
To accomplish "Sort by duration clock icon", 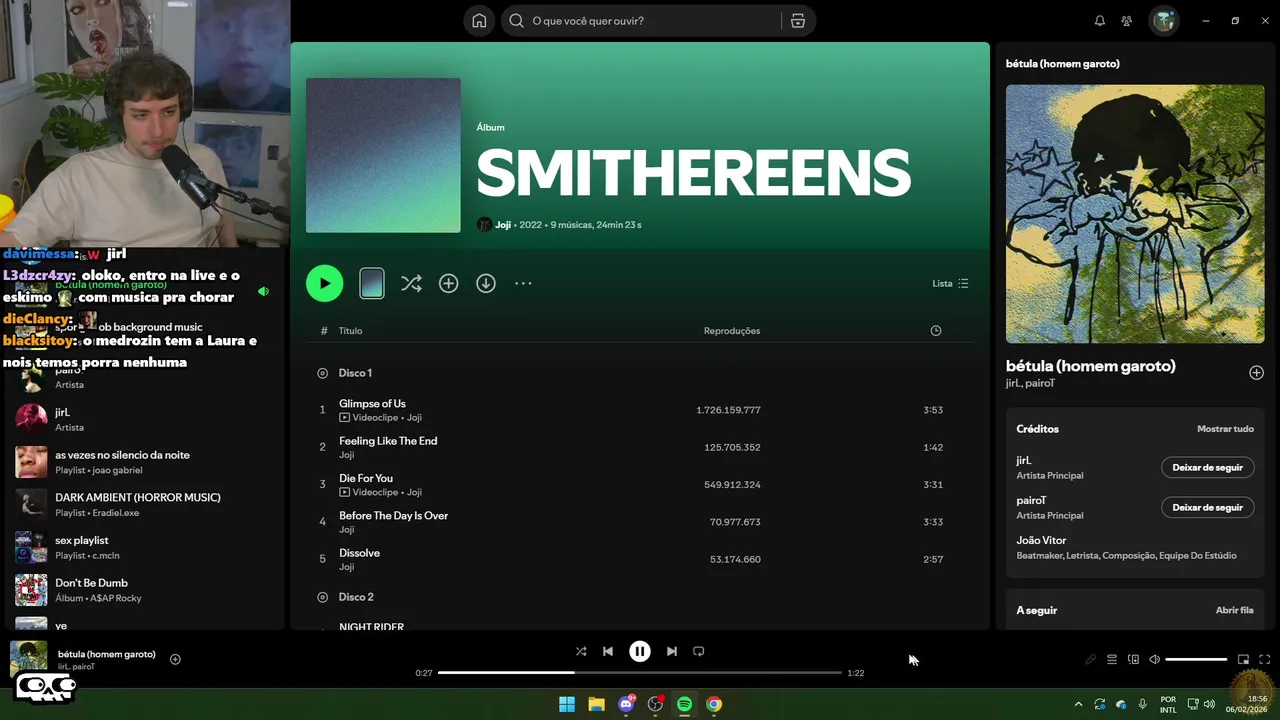I will point(936,331).
